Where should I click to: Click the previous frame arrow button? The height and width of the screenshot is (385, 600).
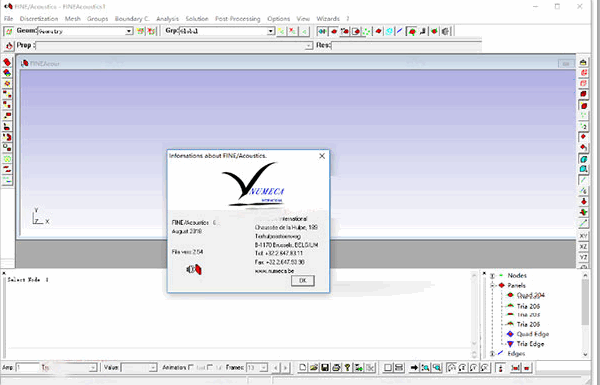click(x=276, y=368)
